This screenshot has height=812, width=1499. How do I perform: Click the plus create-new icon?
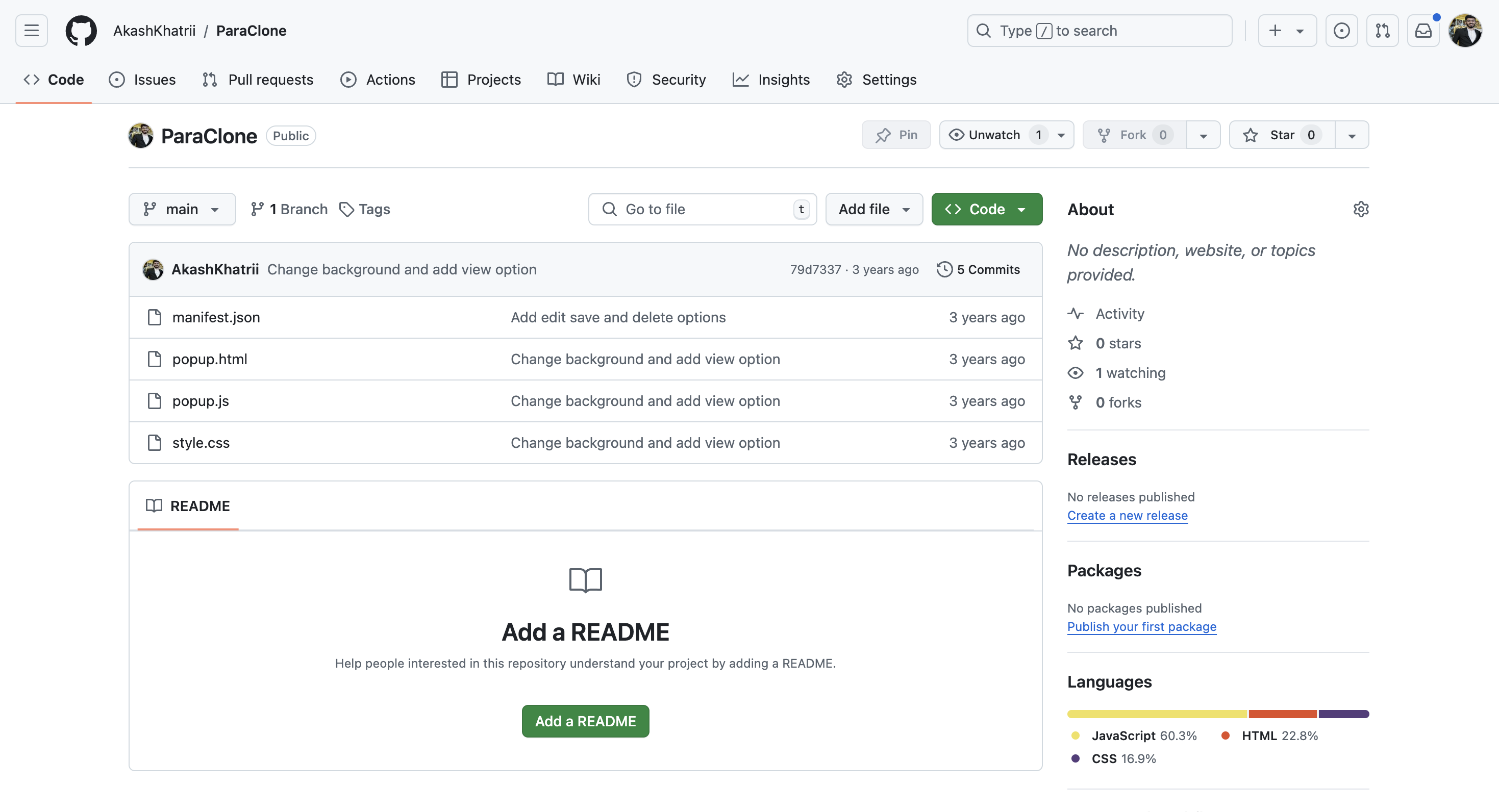[1275, 30]
